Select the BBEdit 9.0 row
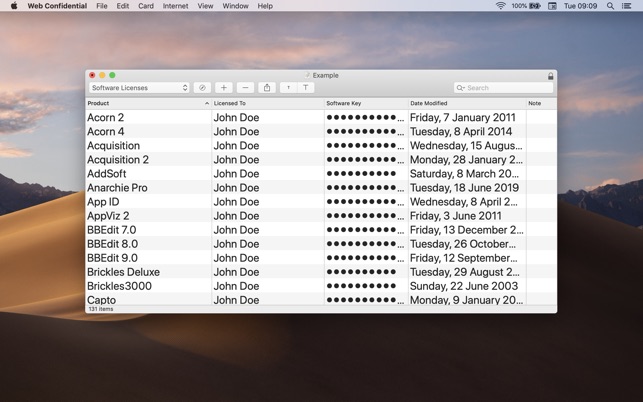Viewport: 643px width, 402px height. (x=321, y=258)
